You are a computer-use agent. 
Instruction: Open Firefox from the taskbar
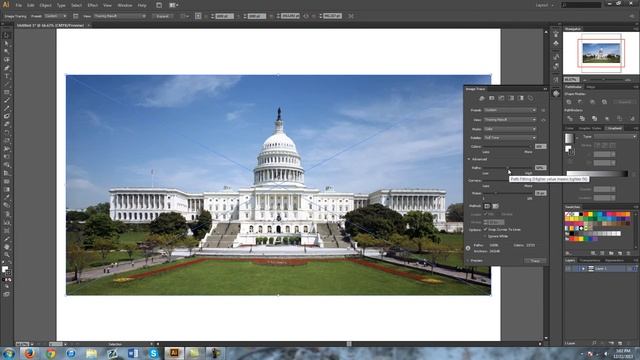29,353
